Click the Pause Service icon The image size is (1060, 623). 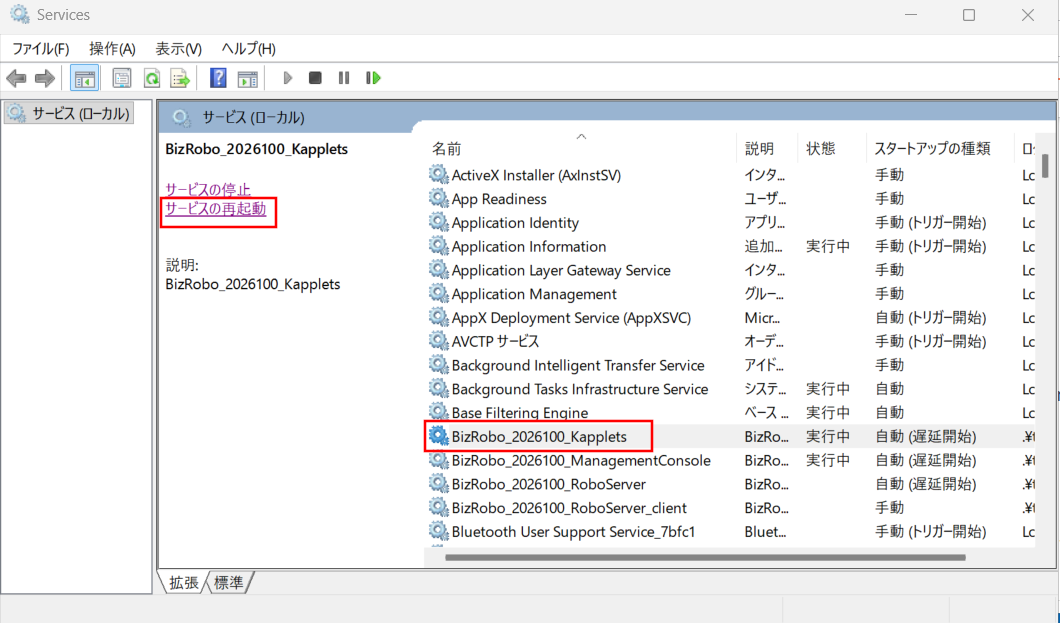tap(343, 78)
